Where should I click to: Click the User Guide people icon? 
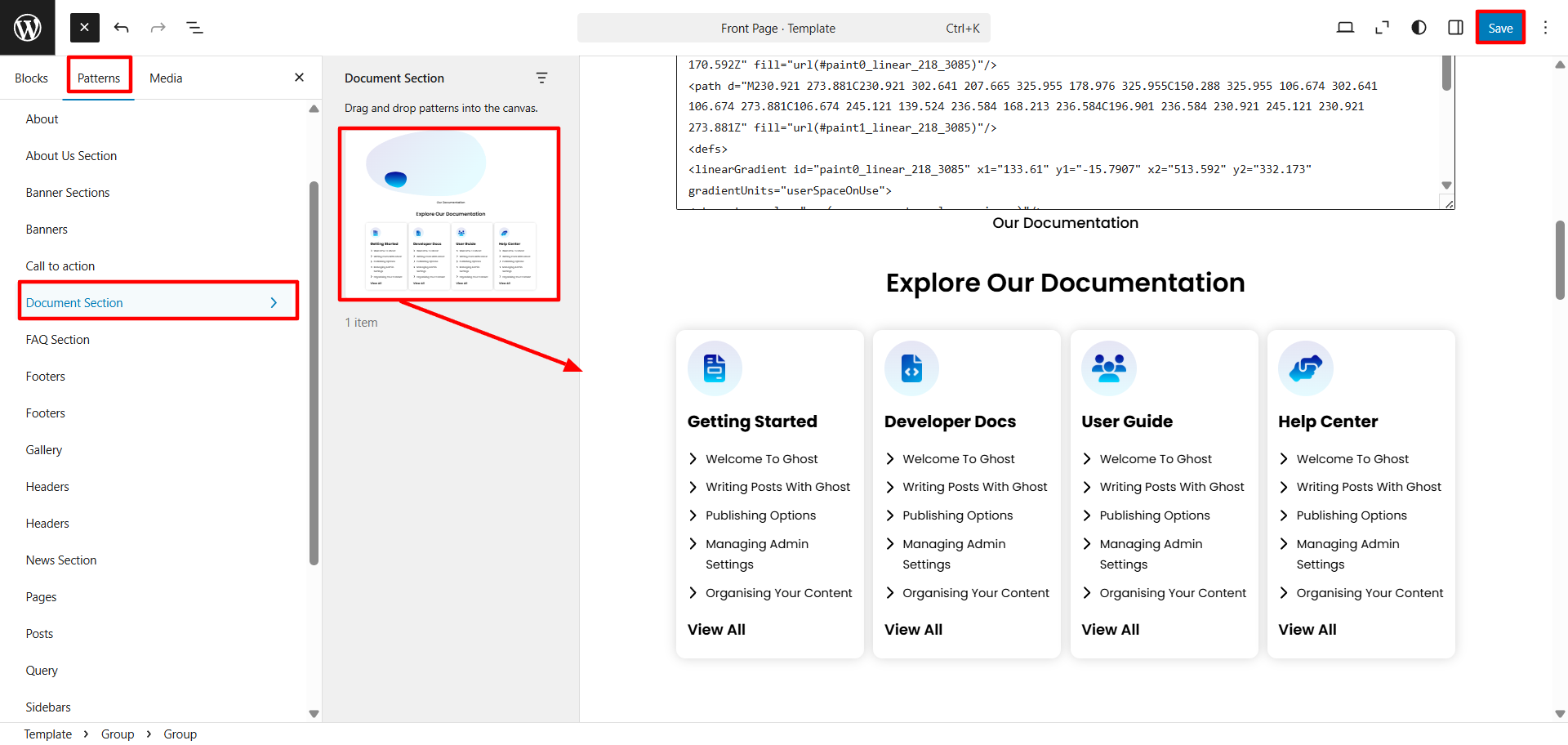click(x=1108, y=368)
